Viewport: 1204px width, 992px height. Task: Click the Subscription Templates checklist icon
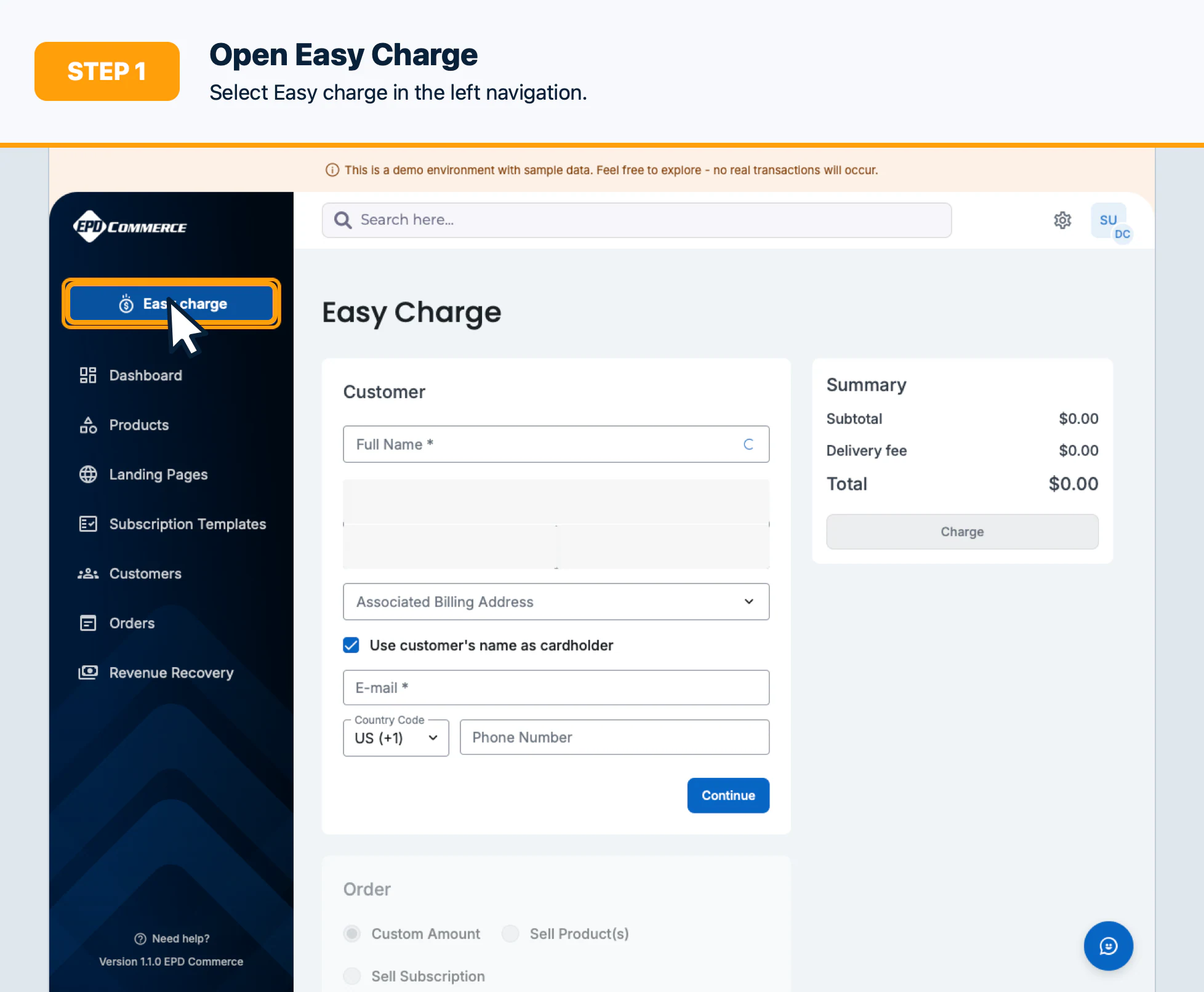click(x=88, y=524)
